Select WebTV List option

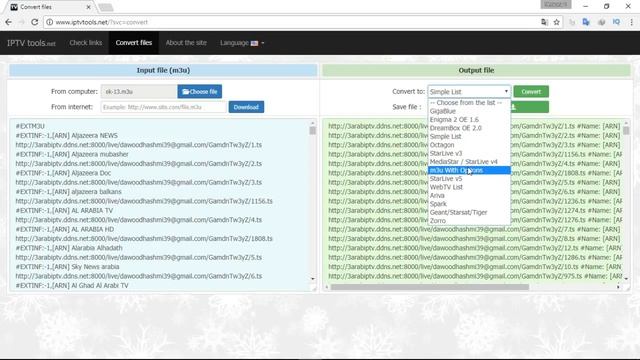pyautogui.click(x=469, y=187)
